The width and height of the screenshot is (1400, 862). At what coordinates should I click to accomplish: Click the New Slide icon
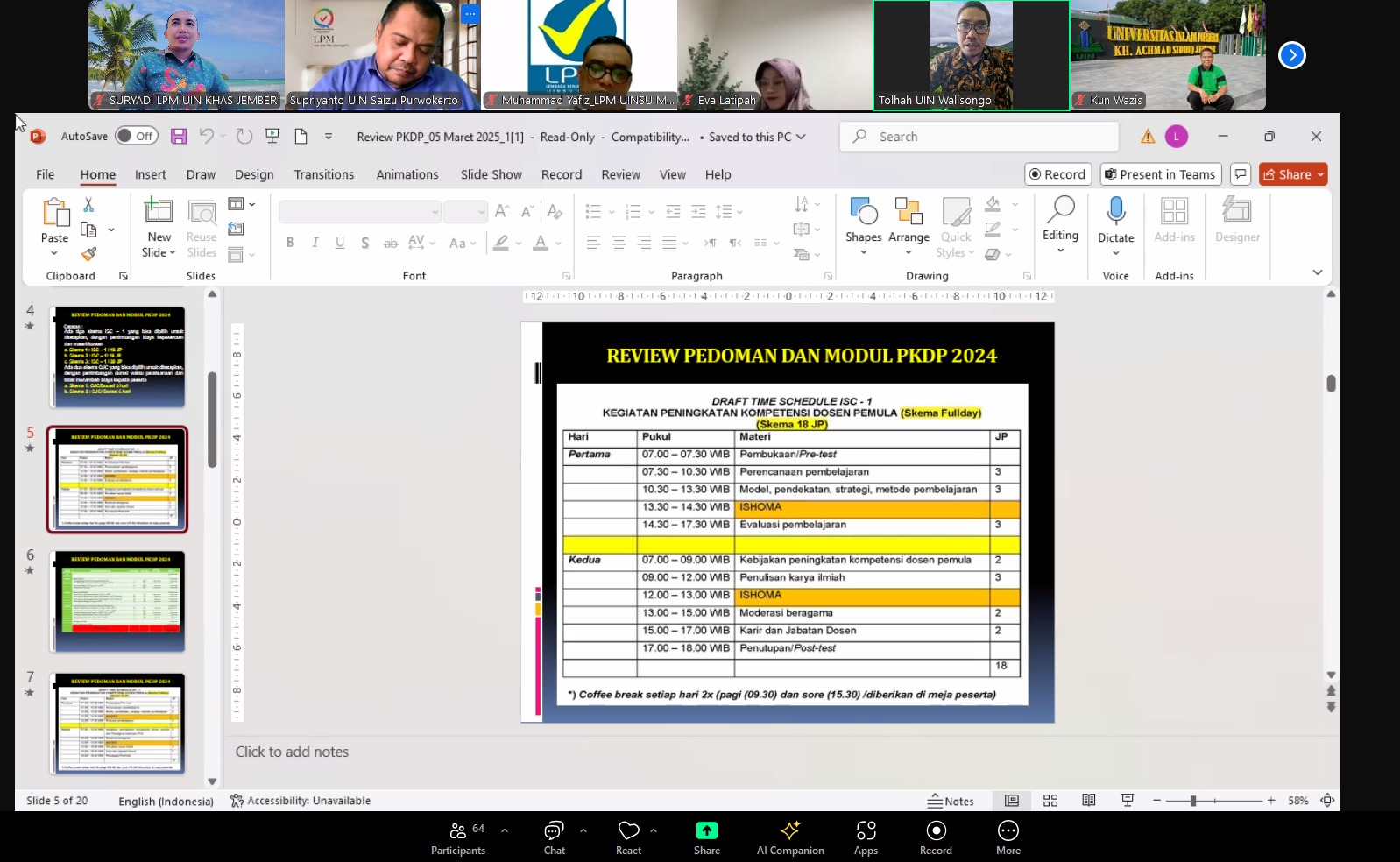pyautogui.click(x=159, y=211)
